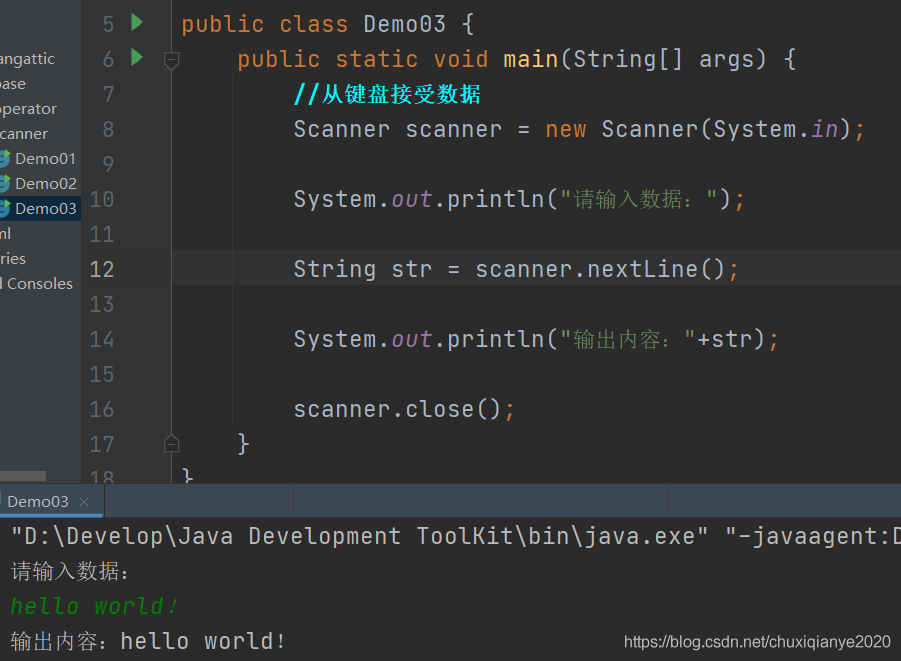Select 'ries' item in project tree
Image resolution: width=901 pixels, height=661 pixels.
13,259
